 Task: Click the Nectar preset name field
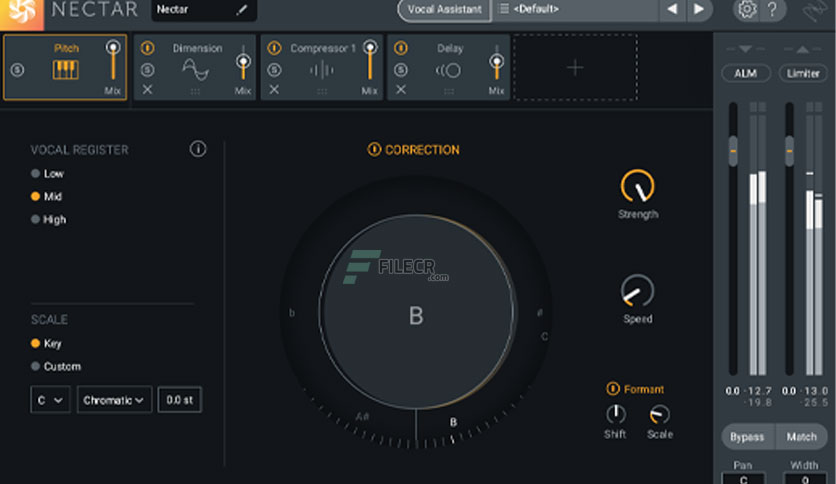click(x=204, y=10)
